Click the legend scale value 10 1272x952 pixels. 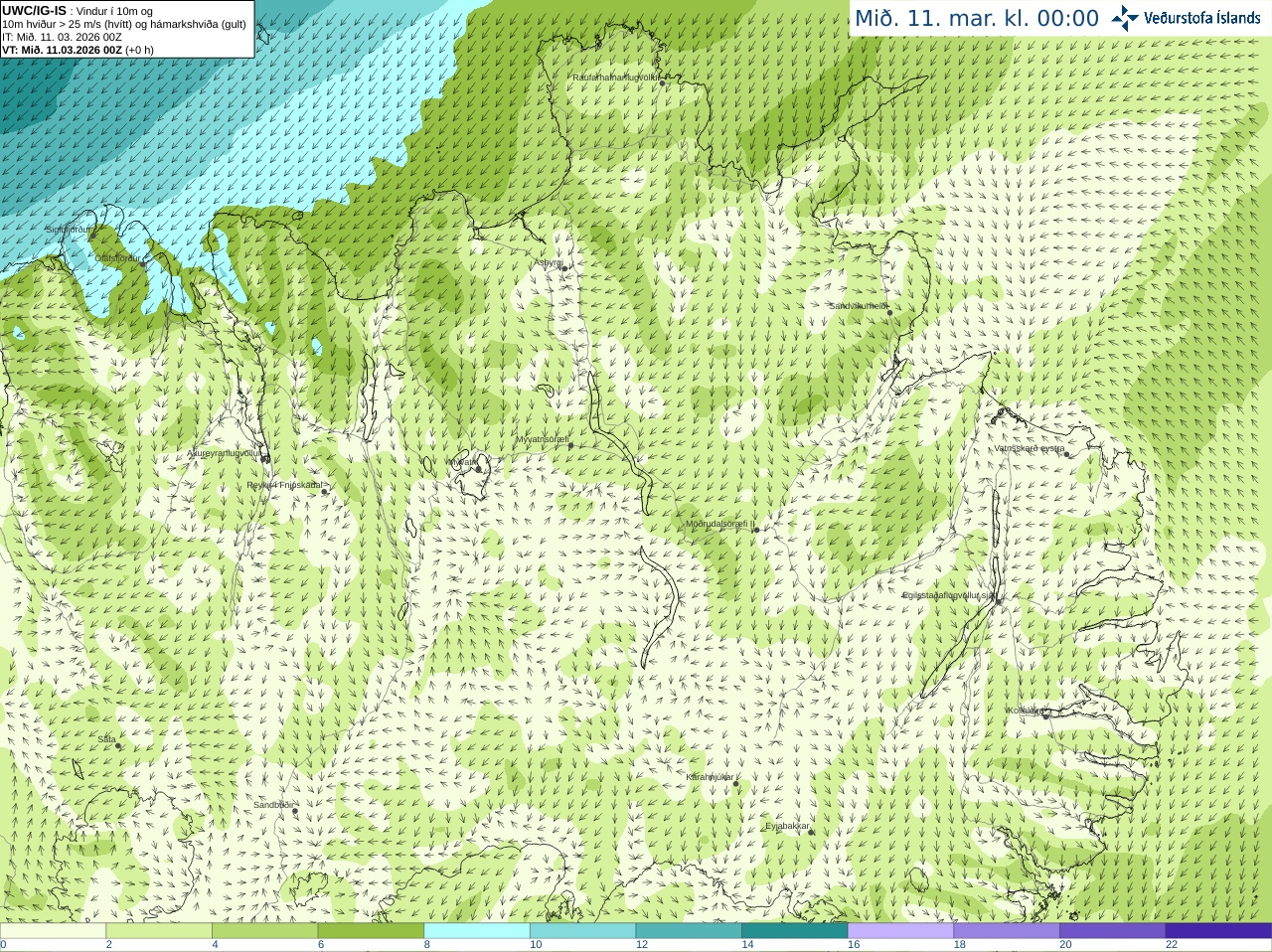tap(536, 945)
